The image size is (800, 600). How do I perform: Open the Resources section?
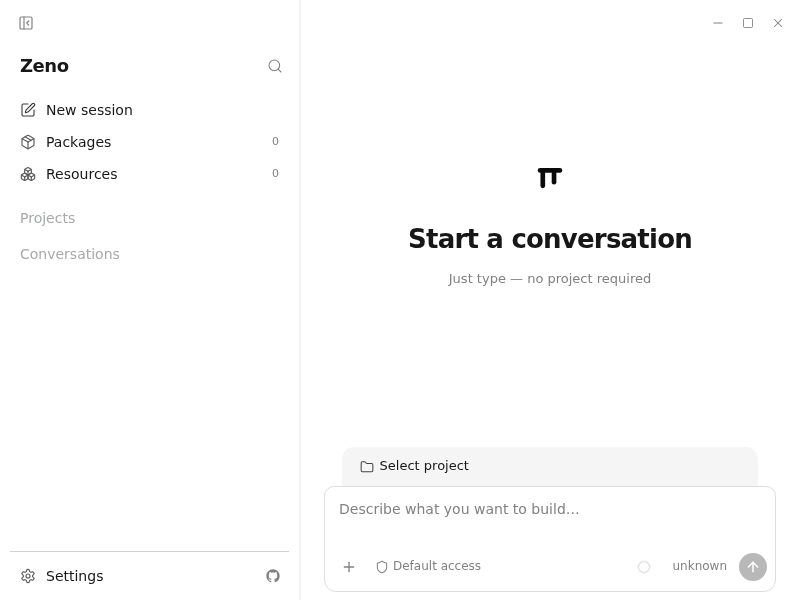(149, 174)
